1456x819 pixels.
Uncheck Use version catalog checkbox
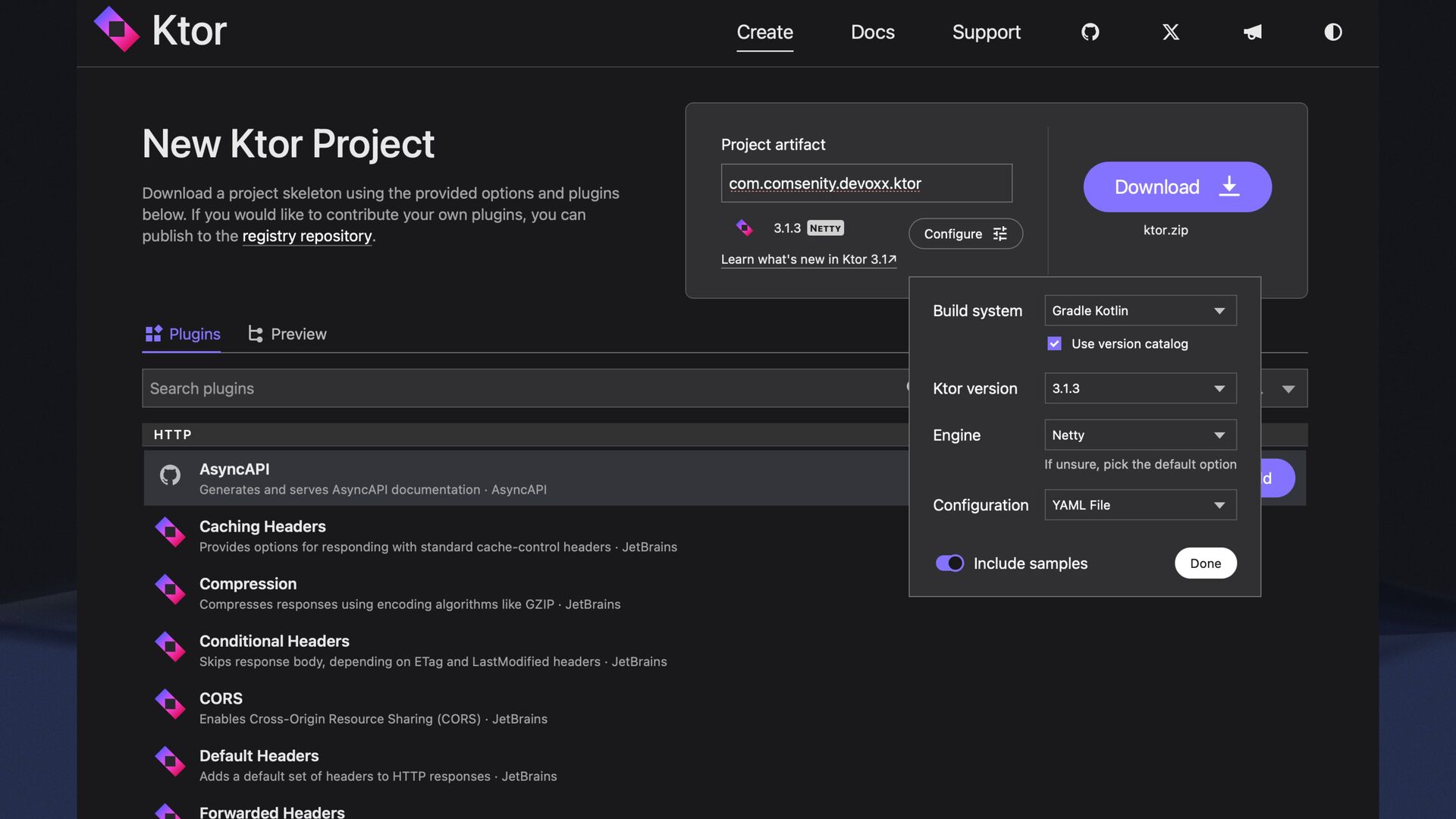pyautogui.click(x=1054, y=344)
